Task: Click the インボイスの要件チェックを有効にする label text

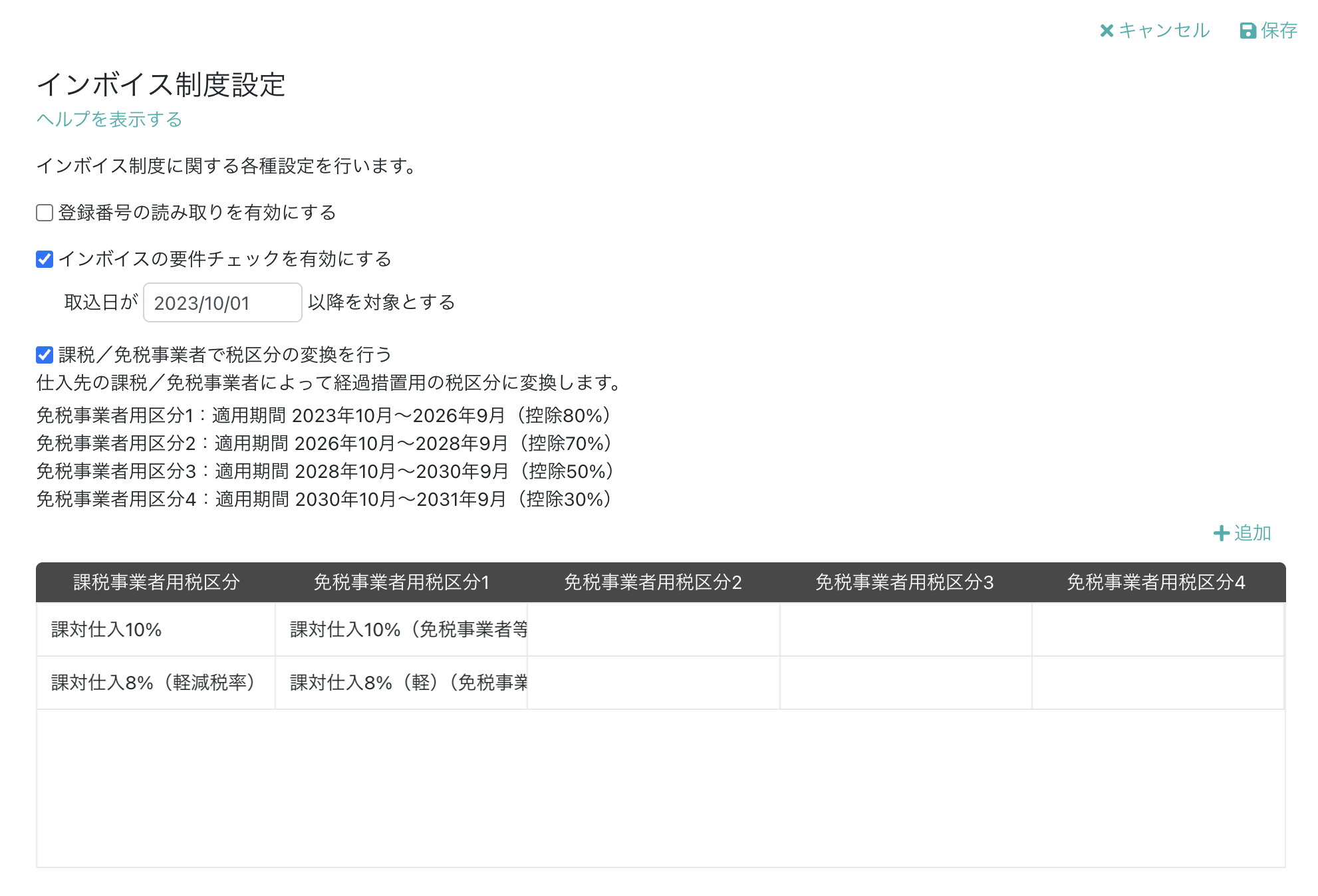Action: coord(225,259)
